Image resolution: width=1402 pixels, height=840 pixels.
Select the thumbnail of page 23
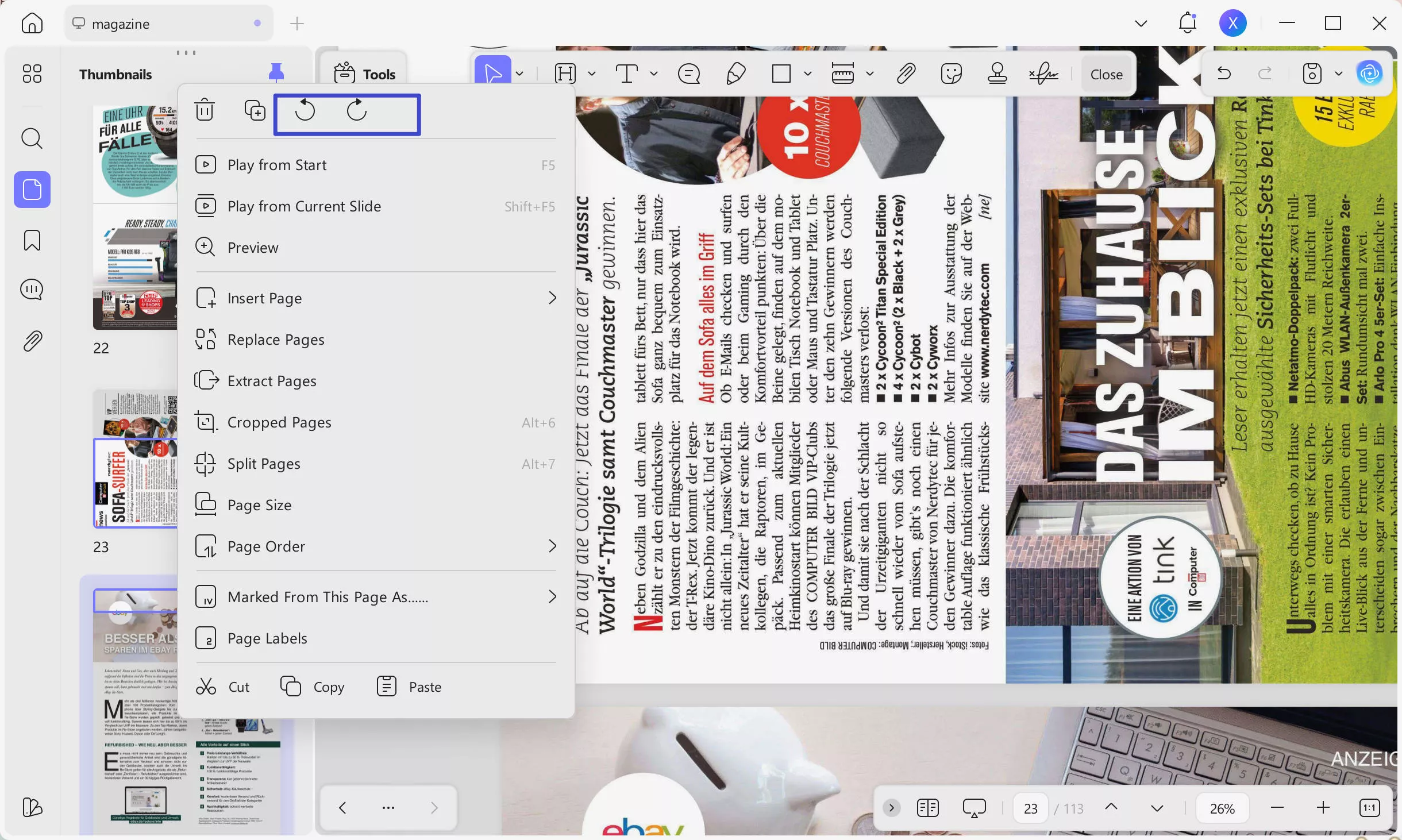pos(136,483)
